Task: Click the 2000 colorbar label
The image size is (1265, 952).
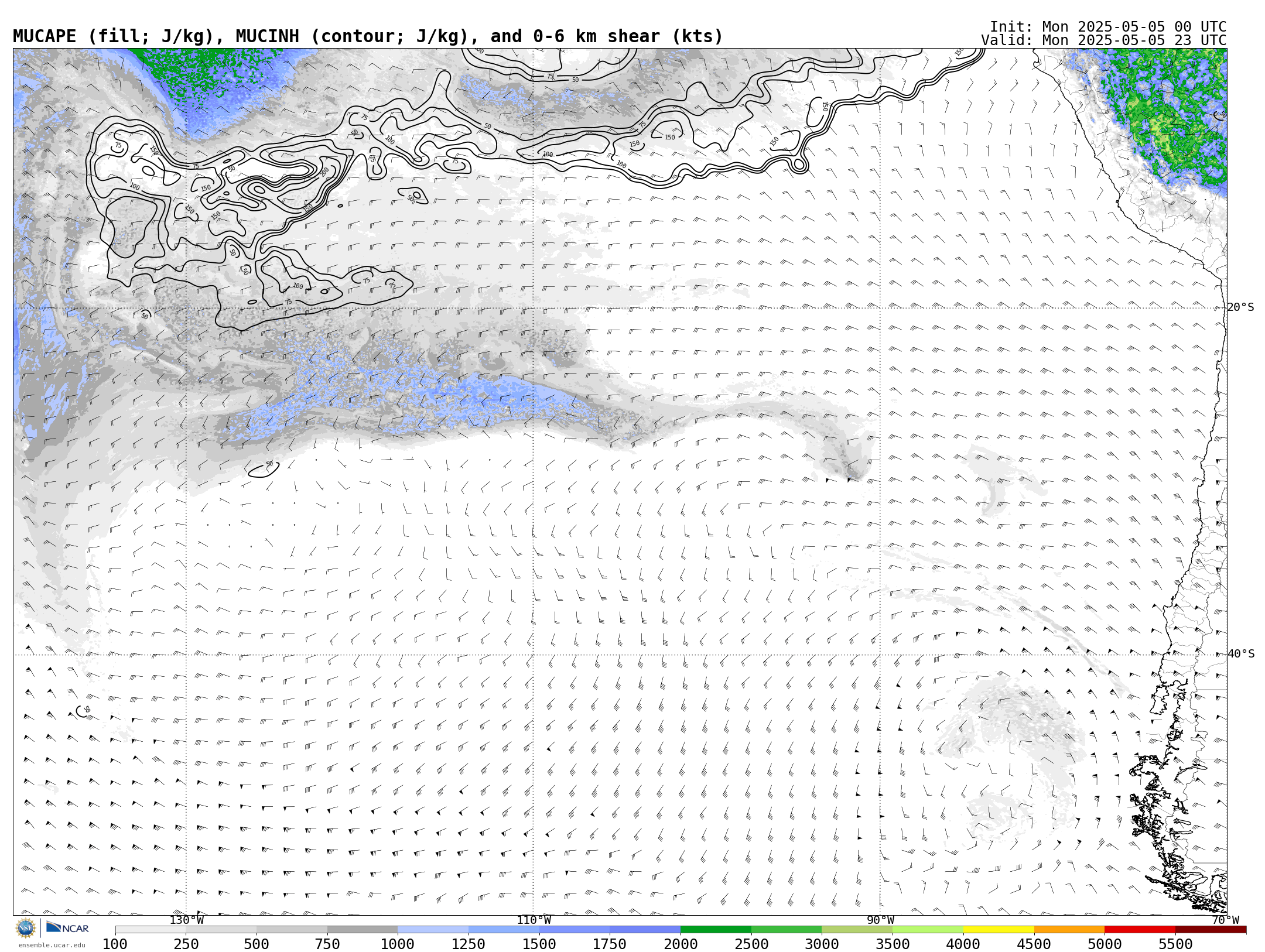Action: tap(681, 944)
